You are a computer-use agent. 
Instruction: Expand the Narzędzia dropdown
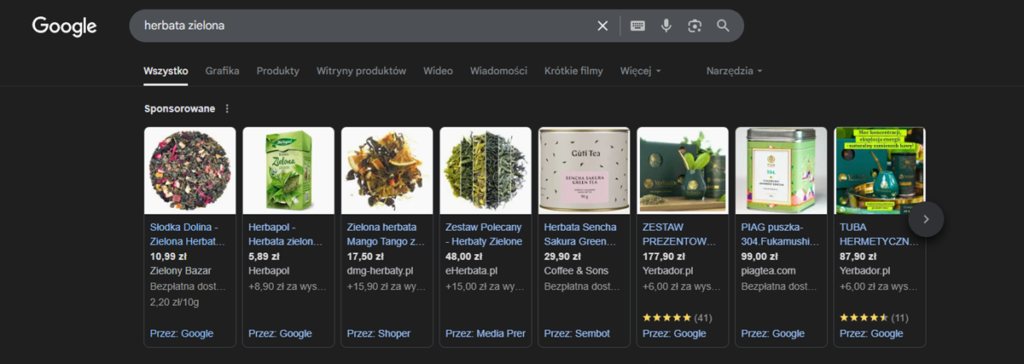(734, 71)
